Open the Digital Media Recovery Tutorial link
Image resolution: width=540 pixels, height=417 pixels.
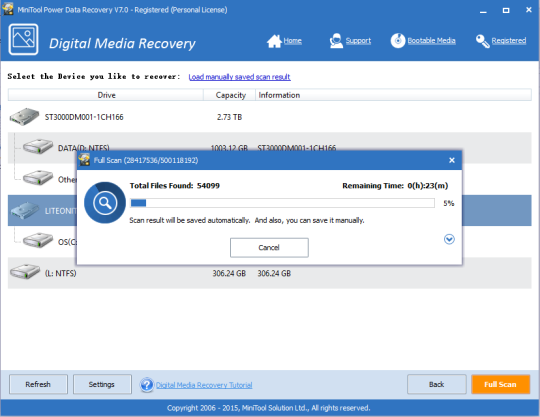204,385
